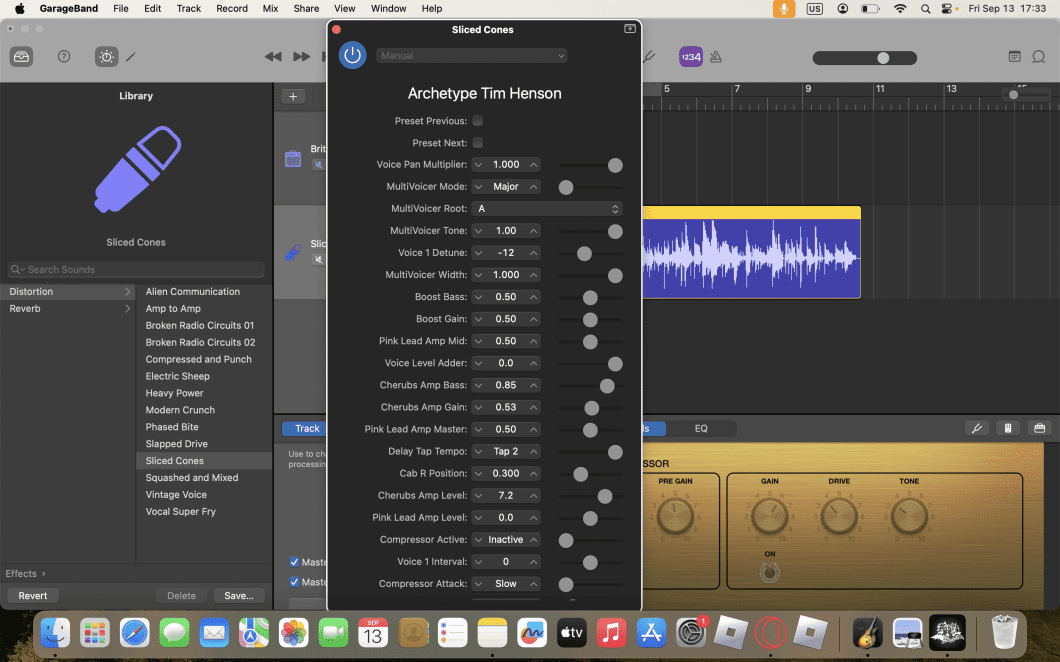Click the tuning fork icon near the EQ tab
Image resolution: width=1060 pixels, height=662 pixels.
click(x=977, y=428)
